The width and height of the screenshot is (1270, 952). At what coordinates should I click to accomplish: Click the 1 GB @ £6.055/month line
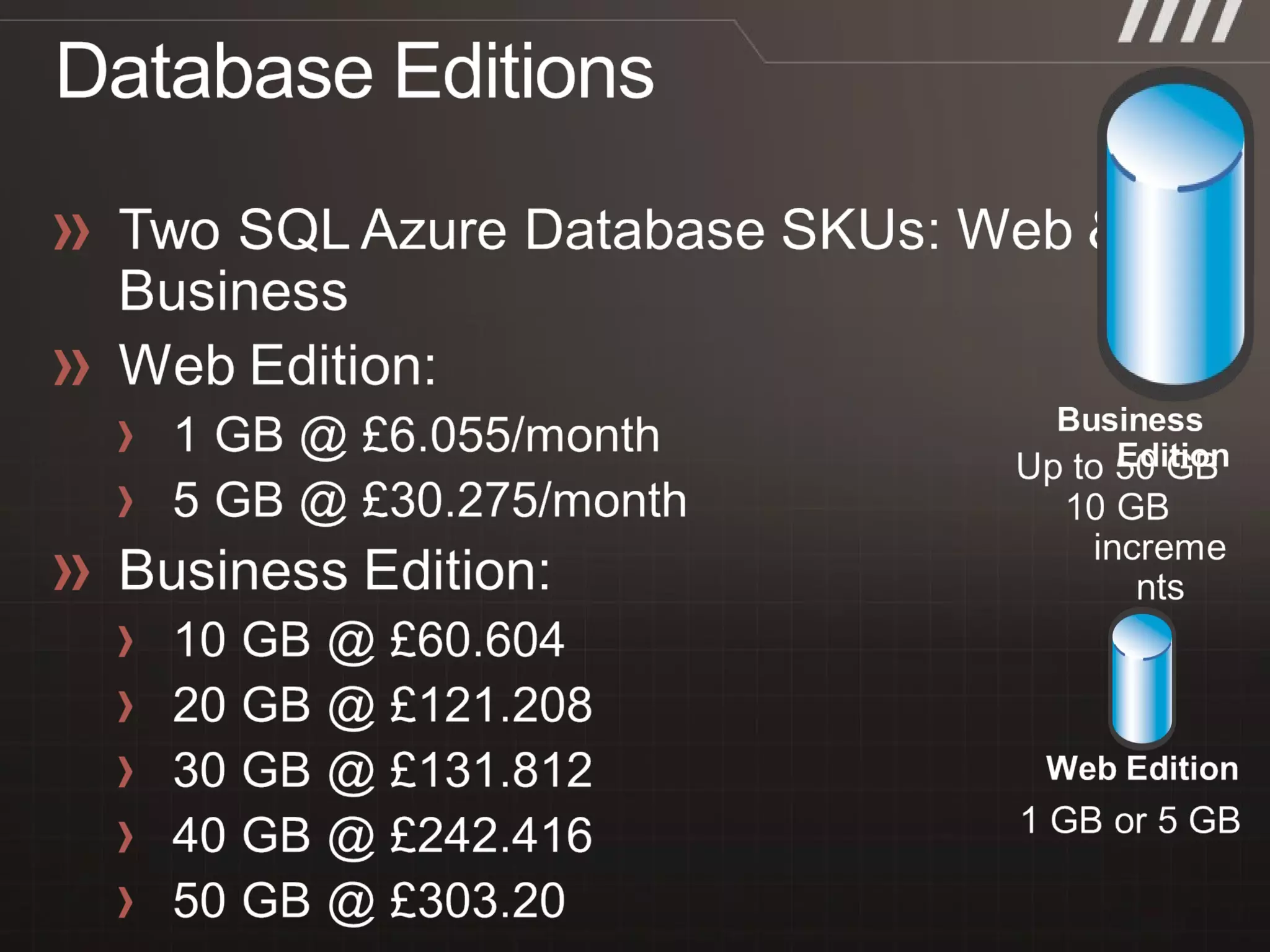click(417, 435)
